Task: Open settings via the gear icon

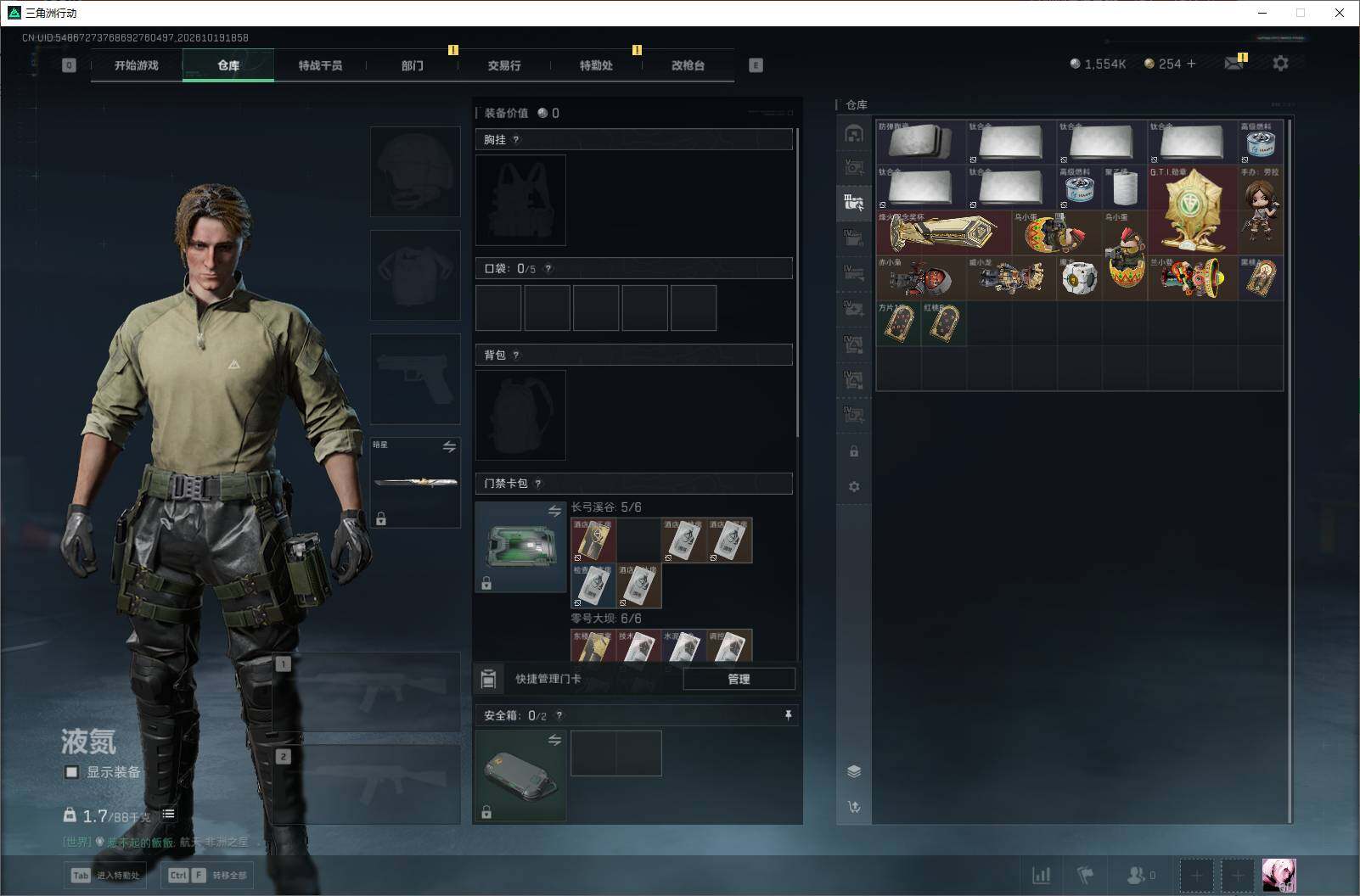Action: (1280, 64)
